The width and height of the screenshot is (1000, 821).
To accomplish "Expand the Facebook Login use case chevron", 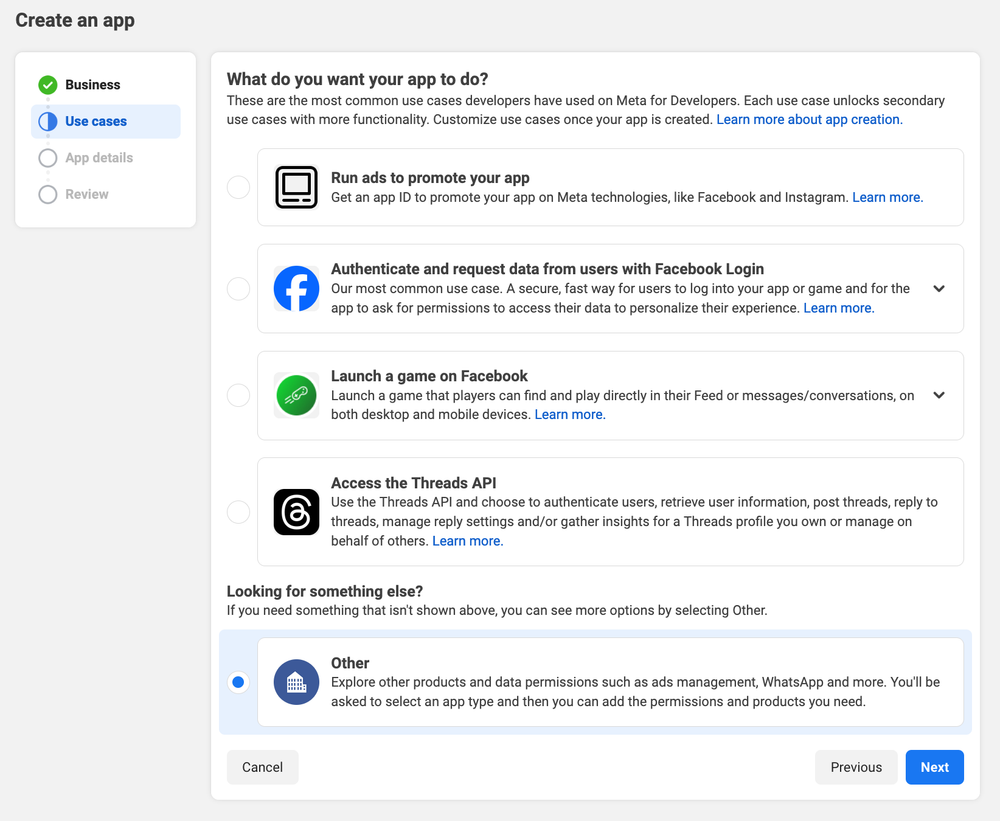I will click(x=939, y=289).
